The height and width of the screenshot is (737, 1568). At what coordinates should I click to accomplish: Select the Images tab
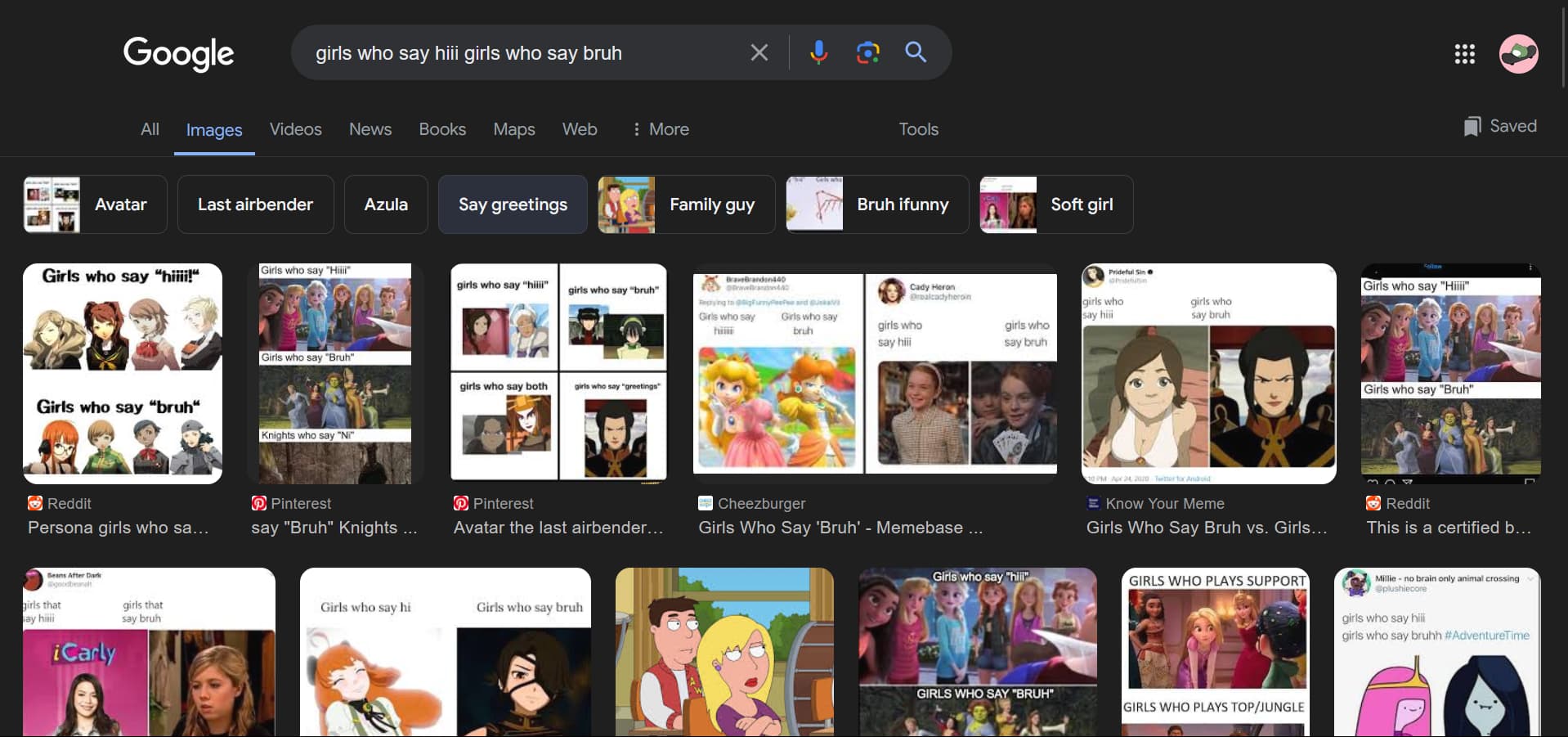(x=214, y=129)
